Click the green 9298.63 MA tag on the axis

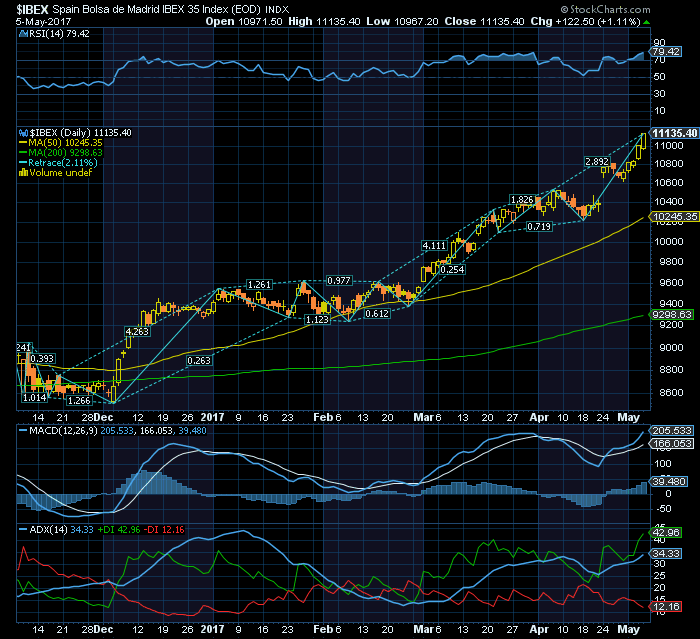pyautogui.click(x=672, y=314)
